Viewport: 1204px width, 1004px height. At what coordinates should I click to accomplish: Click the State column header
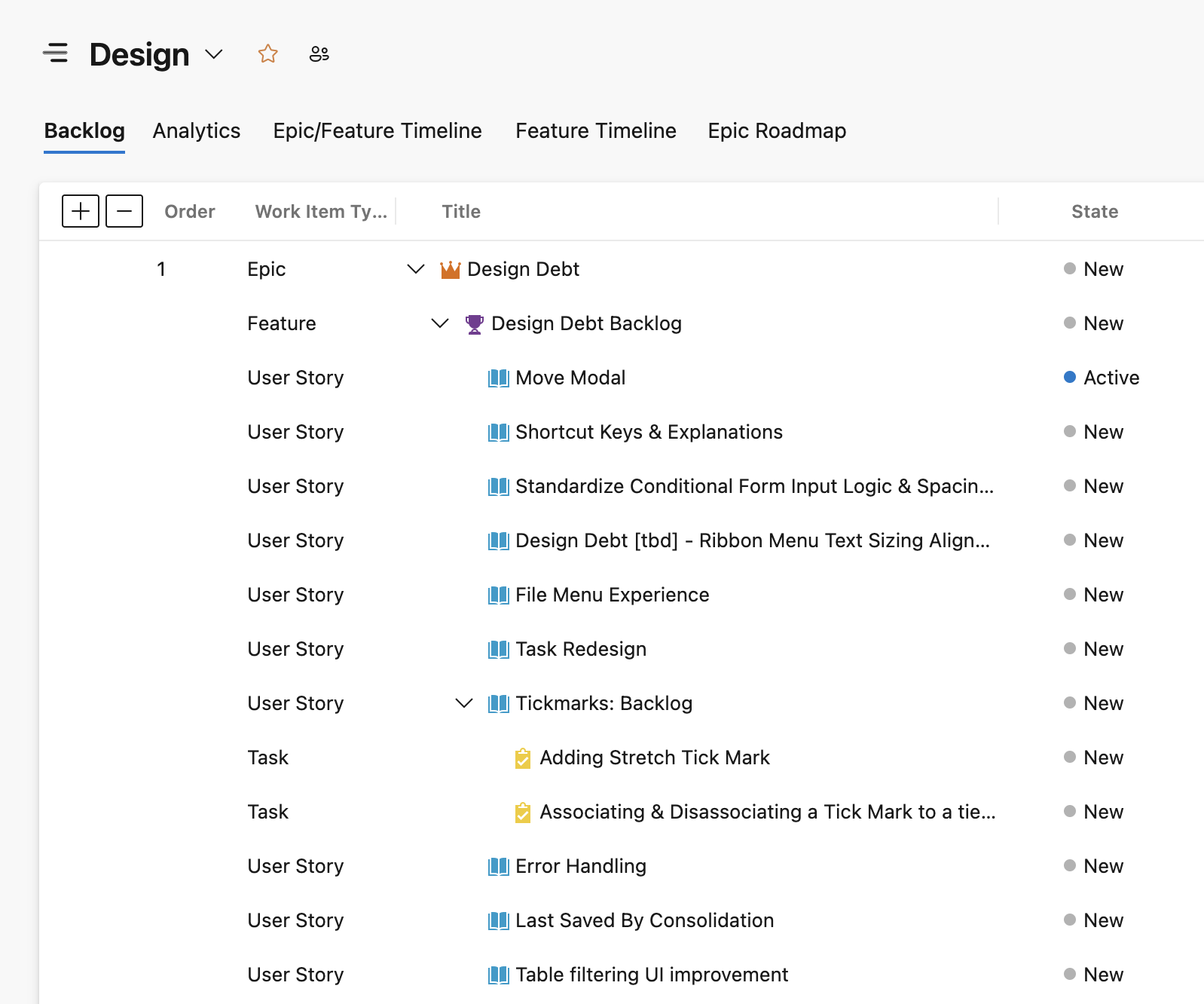click(1094, 212)
